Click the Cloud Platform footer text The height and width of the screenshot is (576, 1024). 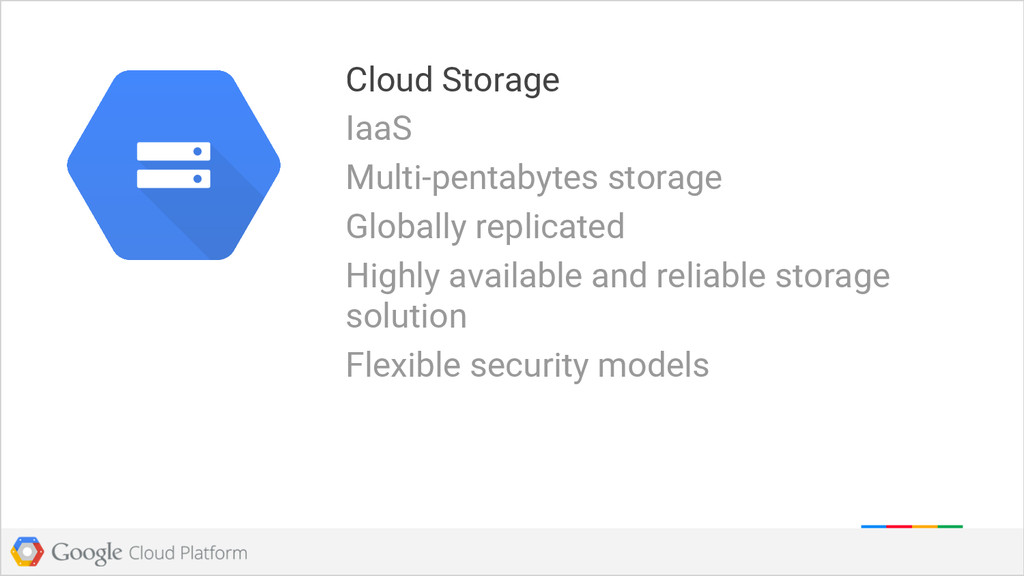coord(188,553)
